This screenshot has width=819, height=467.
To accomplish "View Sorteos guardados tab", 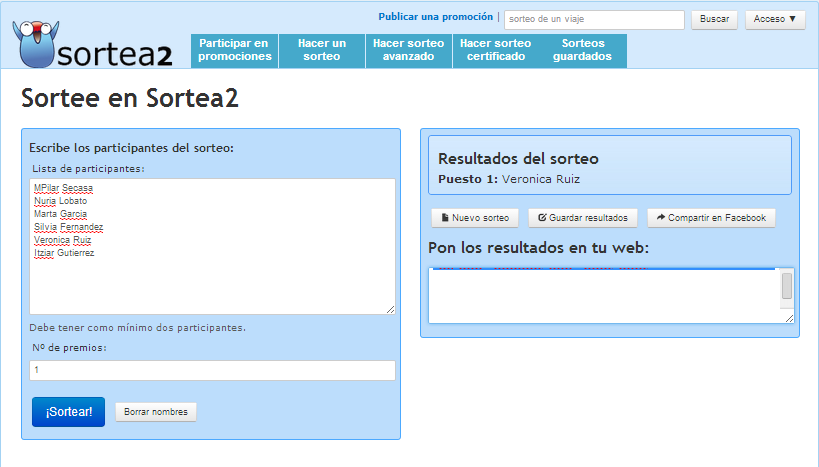I will point(582,50).
